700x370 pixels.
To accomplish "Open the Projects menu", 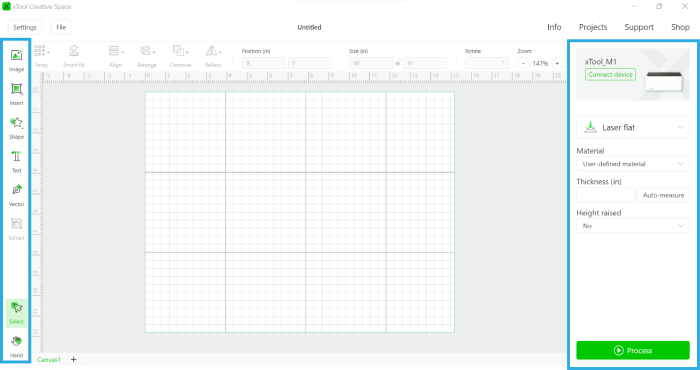I will (593, 27).
